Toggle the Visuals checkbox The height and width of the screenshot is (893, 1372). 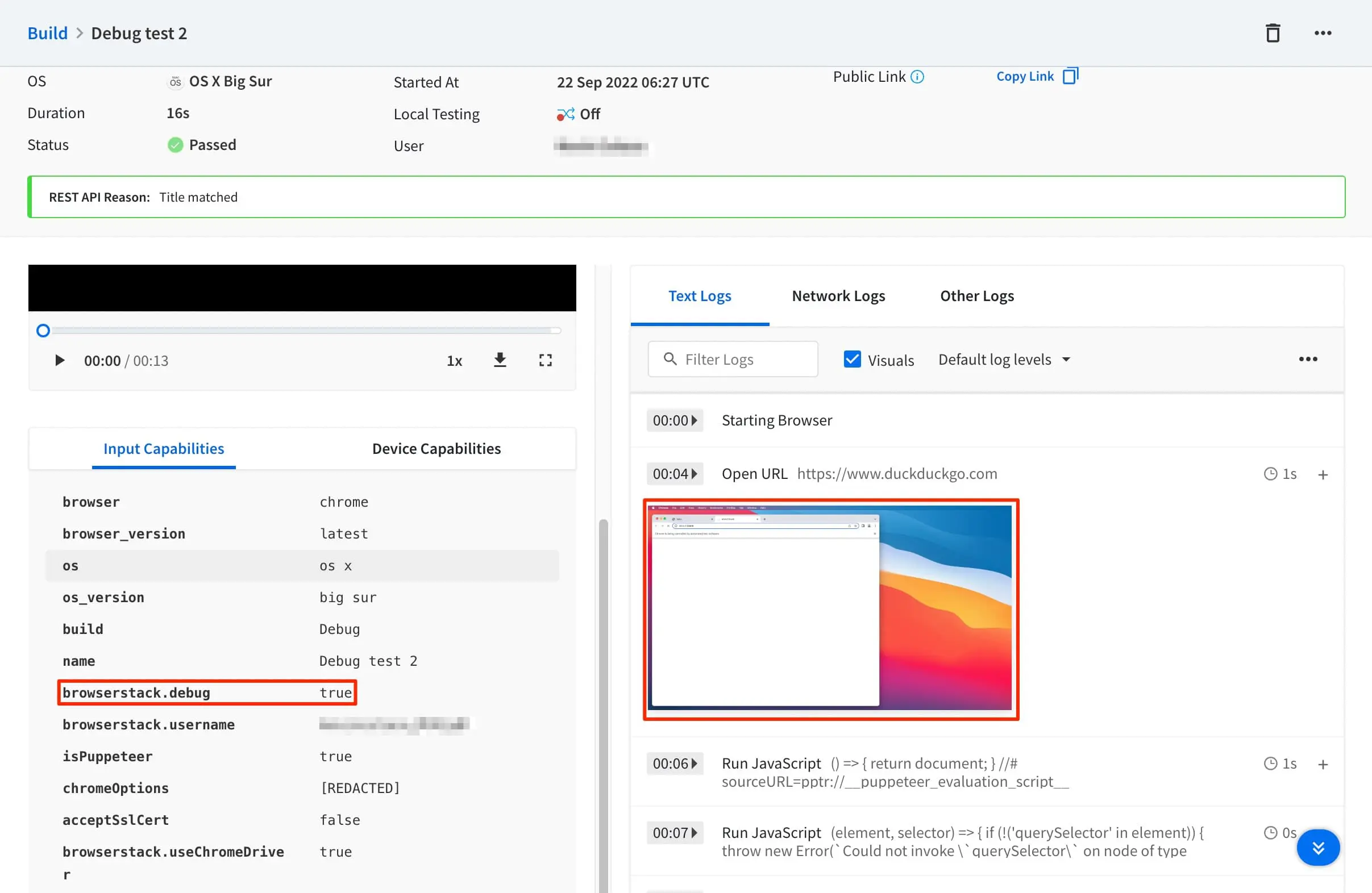852,359
